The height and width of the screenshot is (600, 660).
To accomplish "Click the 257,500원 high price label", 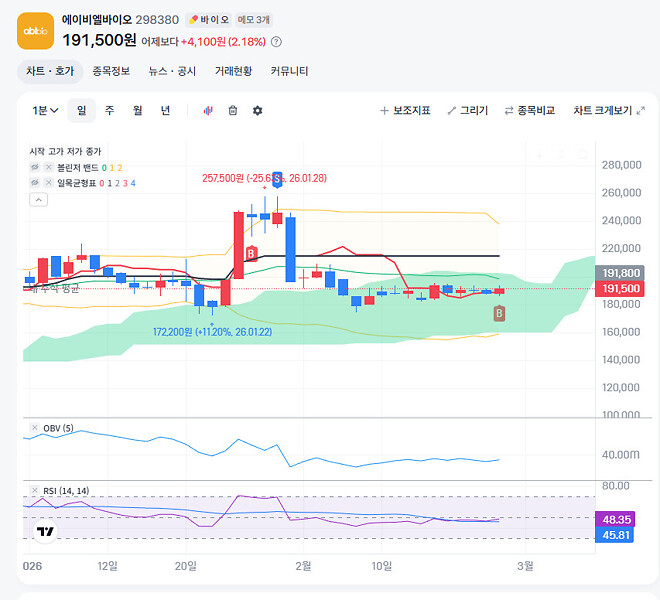I will (264, 178).
